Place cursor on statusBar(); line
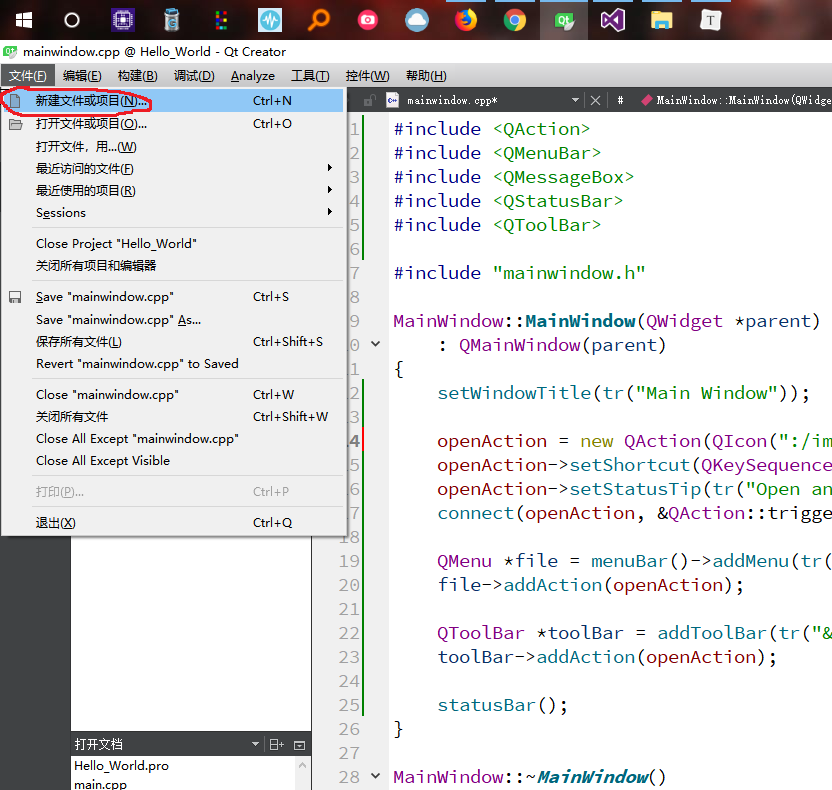This screenshot has height=790, width=832. coord(502,705)
